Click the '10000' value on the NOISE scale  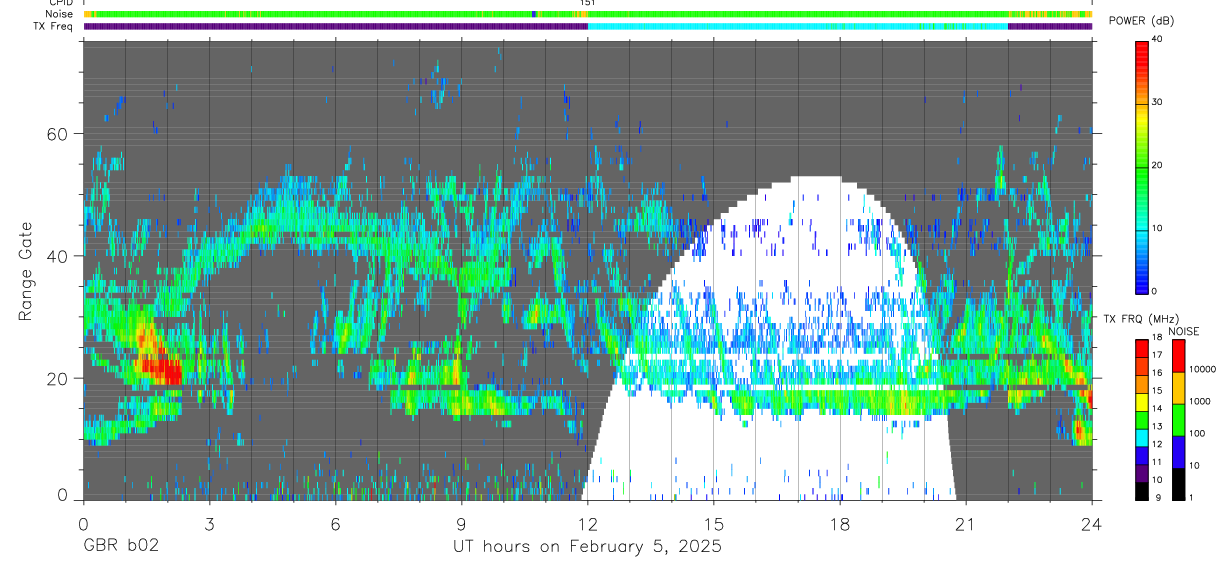point(1203,370)
